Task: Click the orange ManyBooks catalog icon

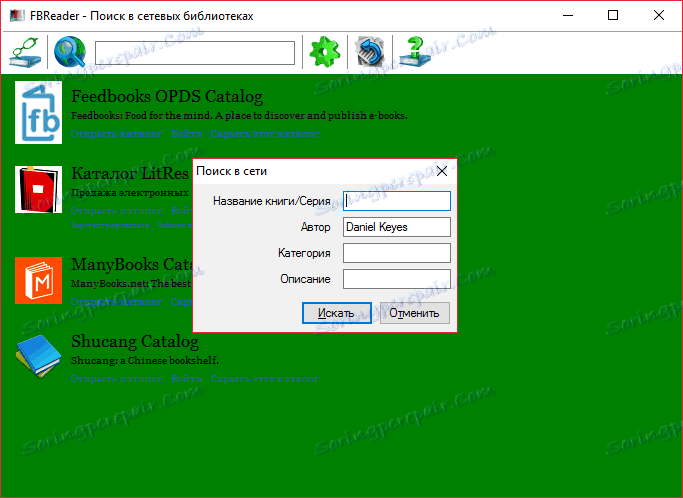Action: (38, 280)
